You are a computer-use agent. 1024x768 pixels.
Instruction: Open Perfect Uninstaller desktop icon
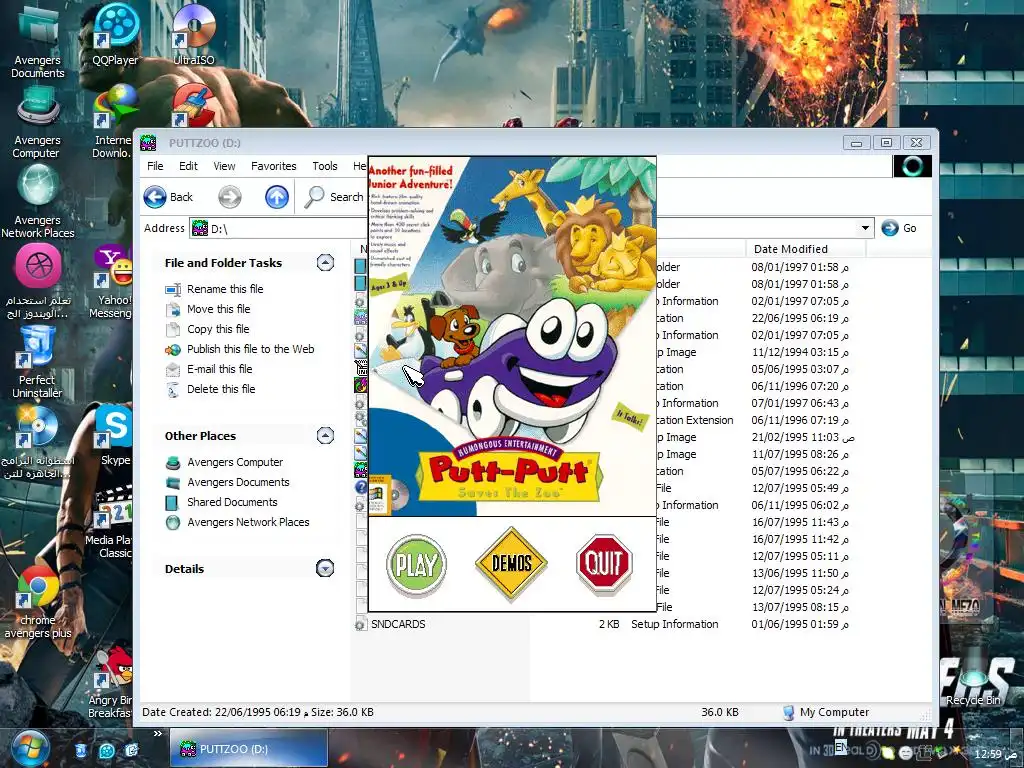coord(37,363)
